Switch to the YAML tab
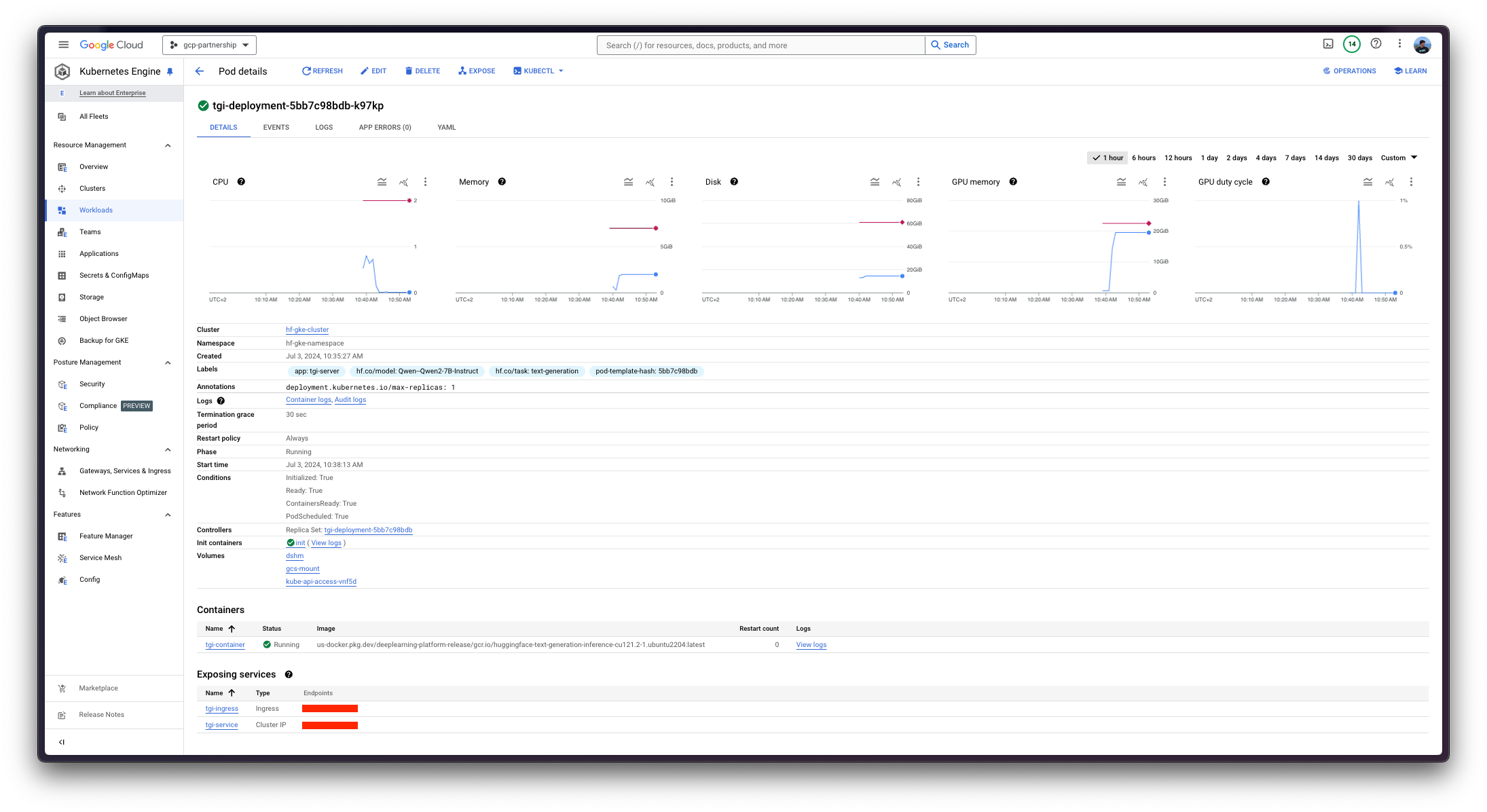 pyautogui.click(x=446, y=127)
